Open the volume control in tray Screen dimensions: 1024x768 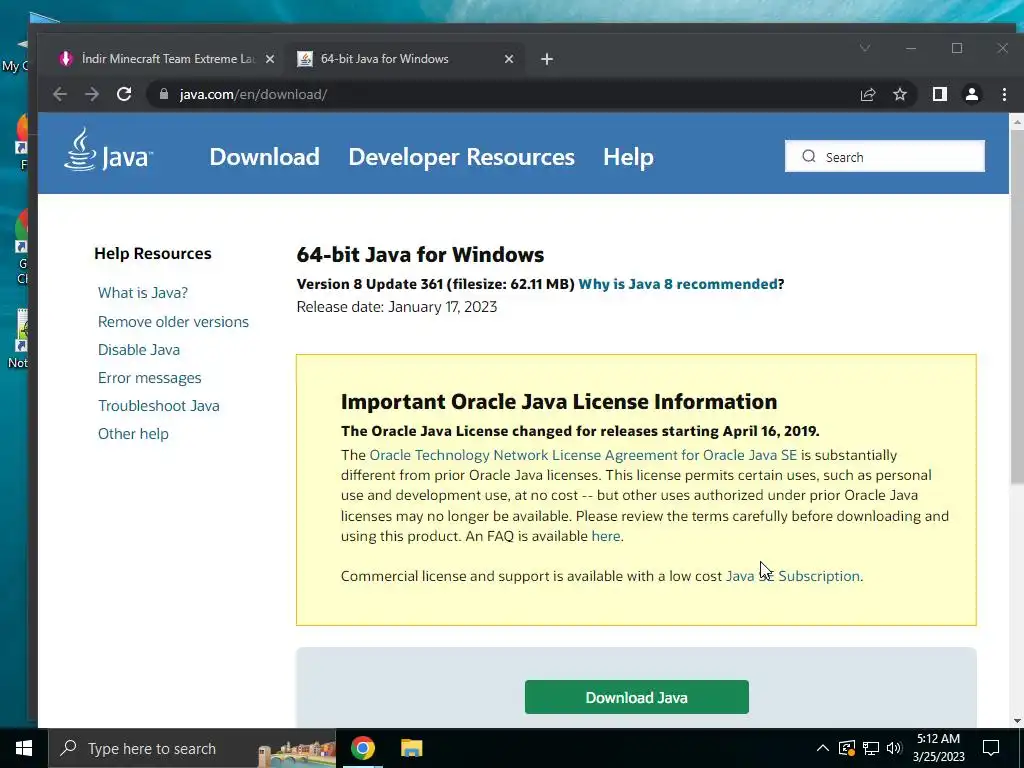coord(894,748)
